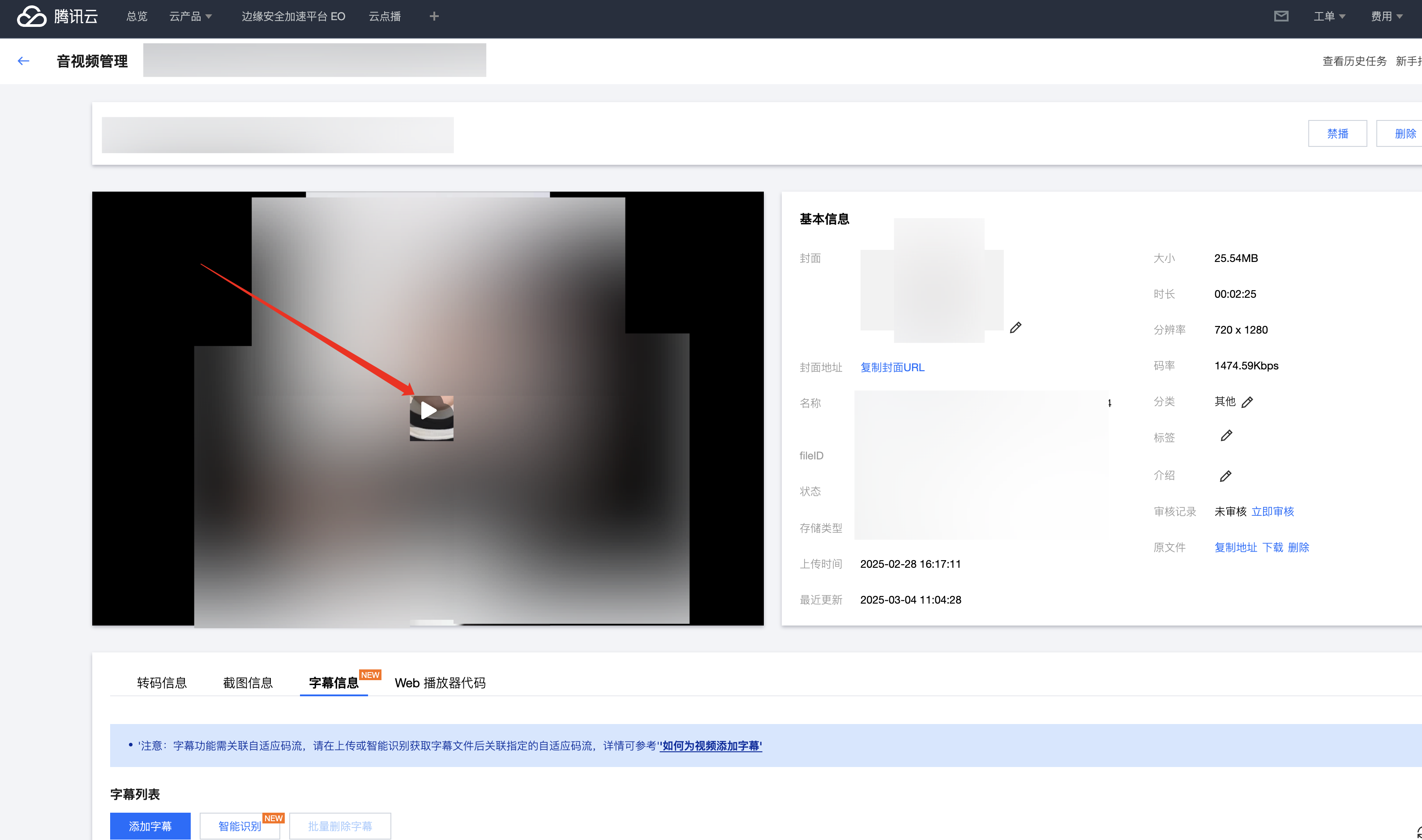Click the back arrow beside 音视频管理

coord(23,61)
